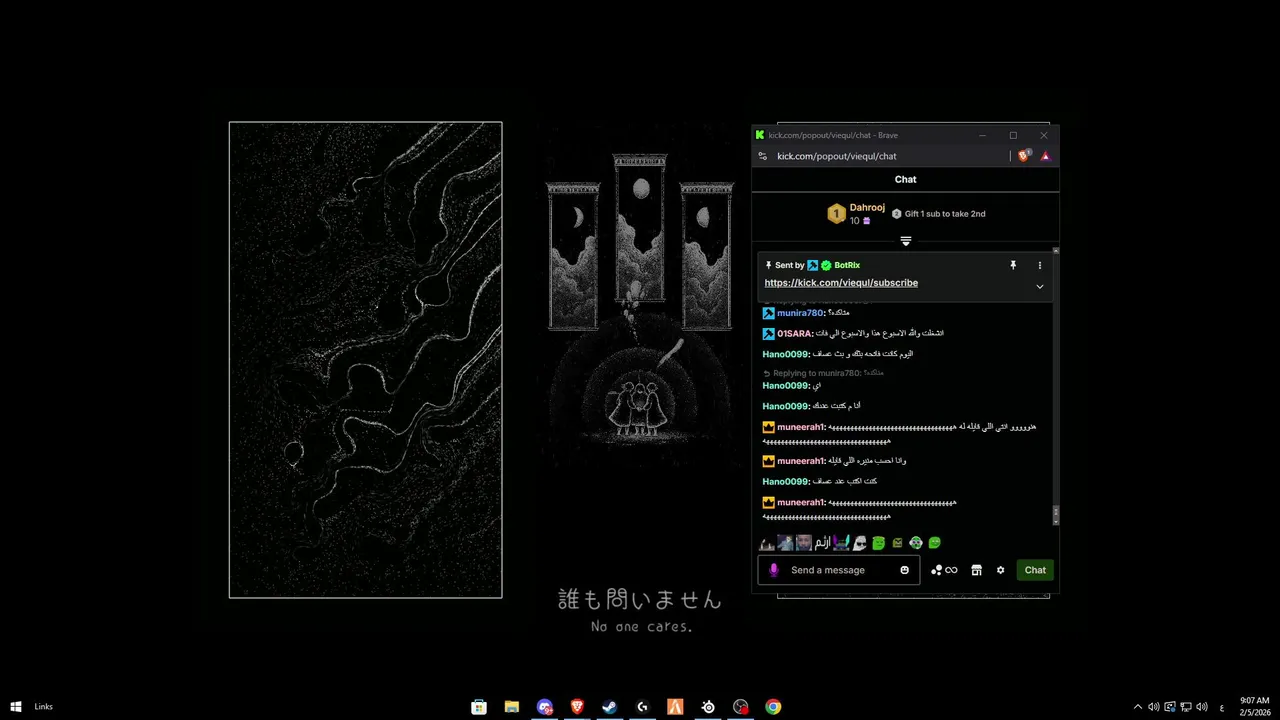Open the Brave Shields lion icon
This screenshot has width=1280, height=720.
1024,156
